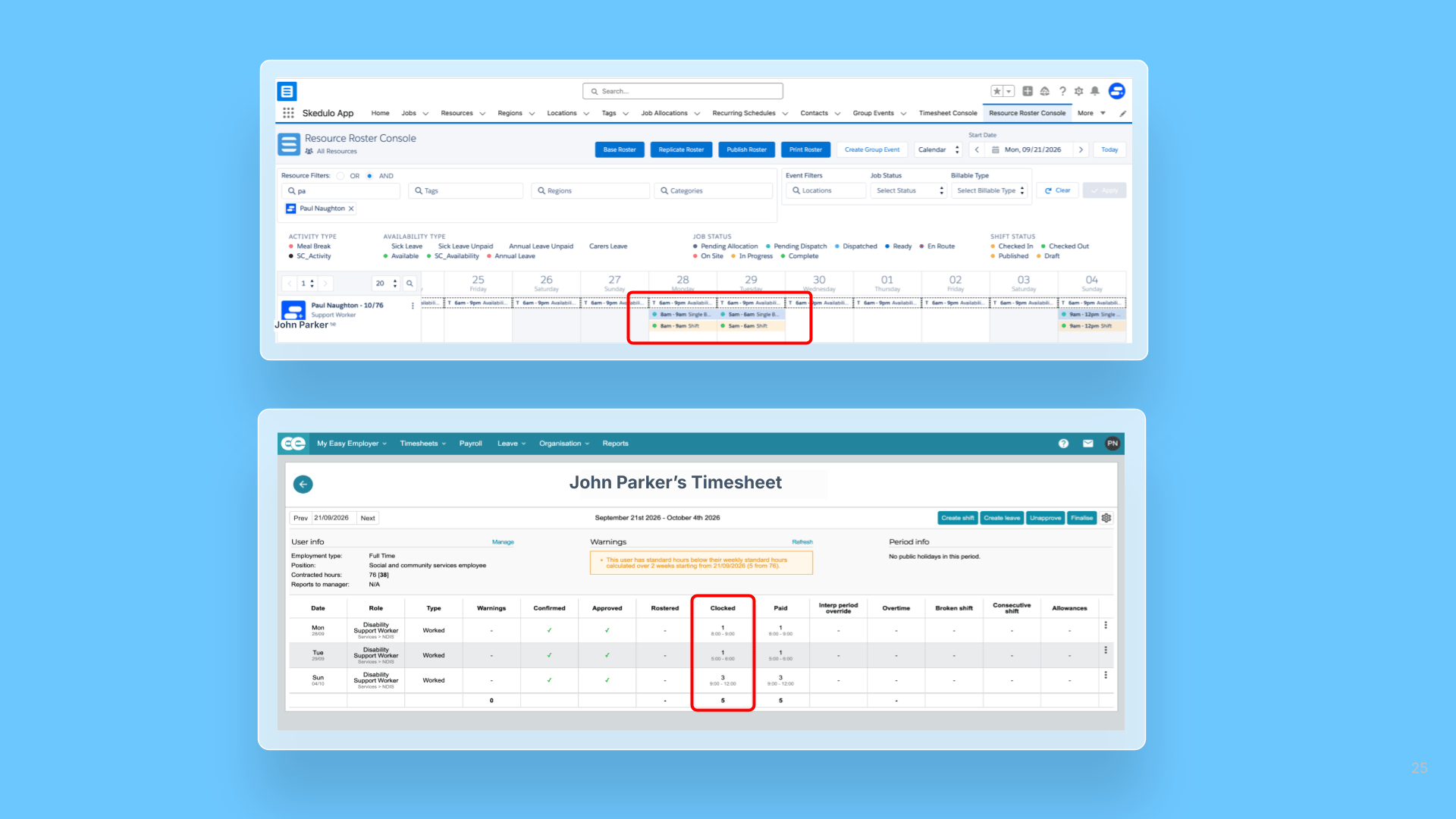Open options for the Mon timesheet row
Viewport: 1456px width, 819px height.
[x=1106, y=626]
